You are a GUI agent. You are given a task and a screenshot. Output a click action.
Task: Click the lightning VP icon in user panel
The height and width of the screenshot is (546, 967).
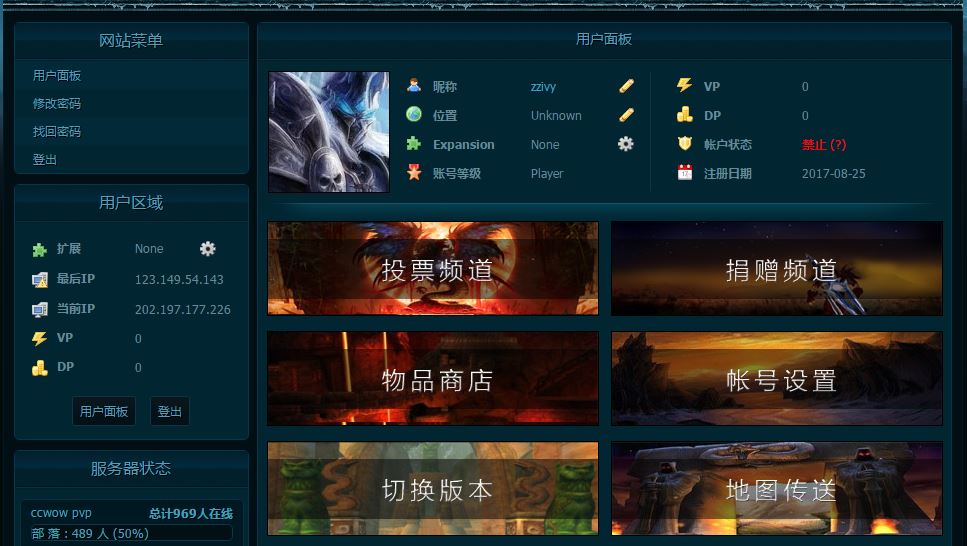(x=685, y=85)
